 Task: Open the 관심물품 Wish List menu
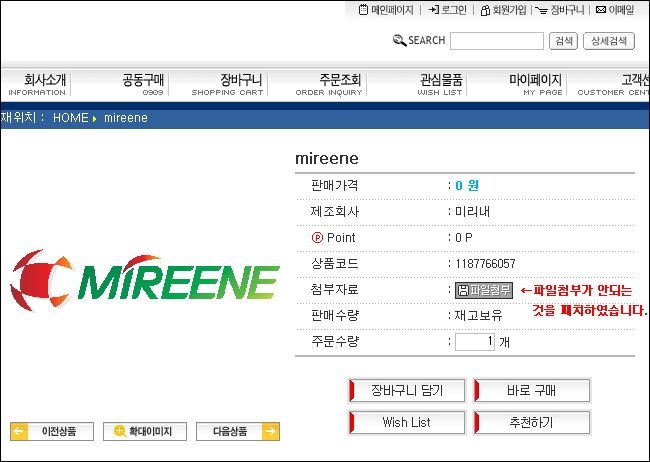click(440, 84)
